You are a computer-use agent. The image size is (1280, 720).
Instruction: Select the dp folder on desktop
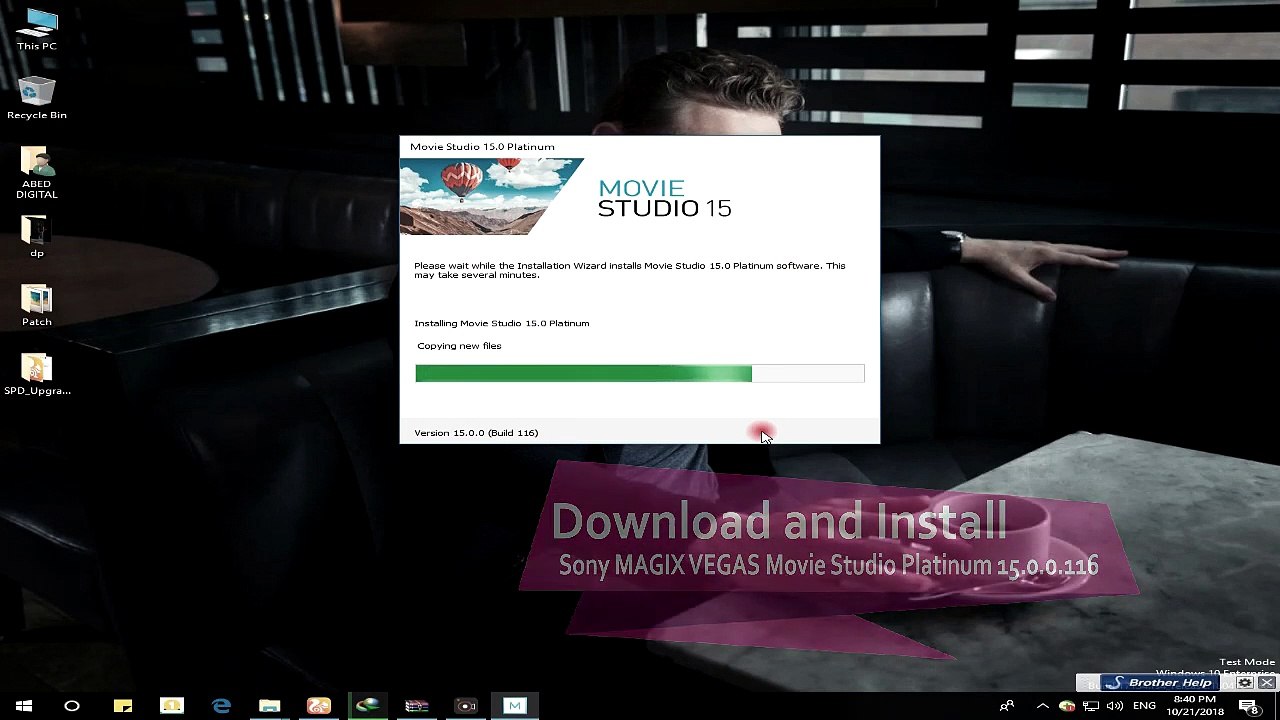37,236
